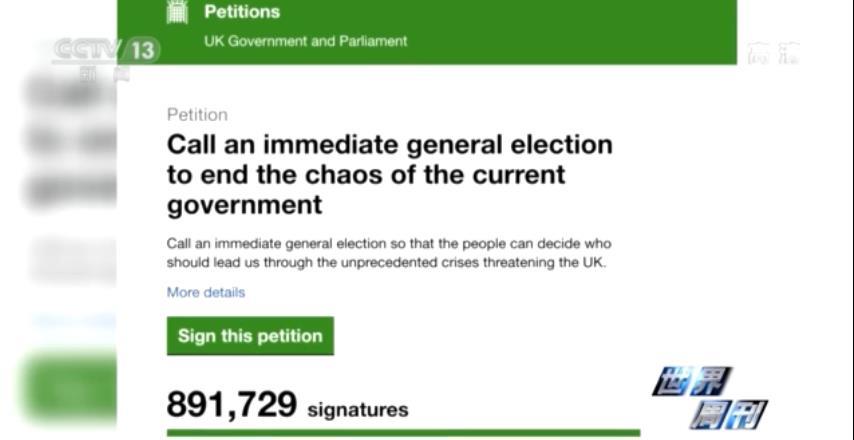Click the Parliament portcullis crest icon
This screenshot has height=440, width=854.
pos(177,13)
